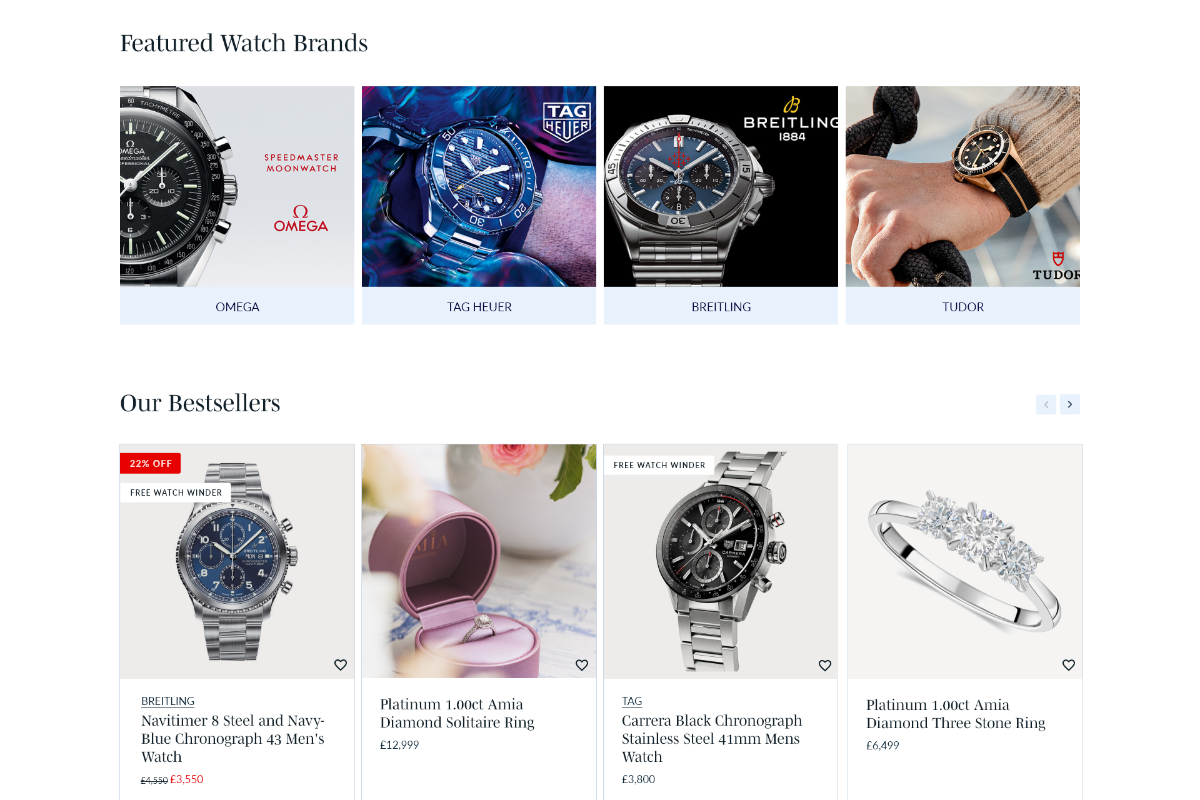Click the BREITLING underlined brand link

pos(168,701)
